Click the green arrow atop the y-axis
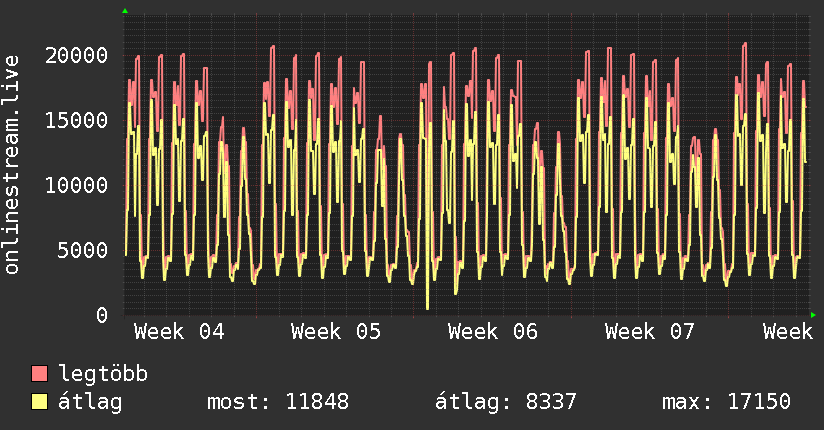This screenshot has height=430, width=824. click(x=125, y=11)
